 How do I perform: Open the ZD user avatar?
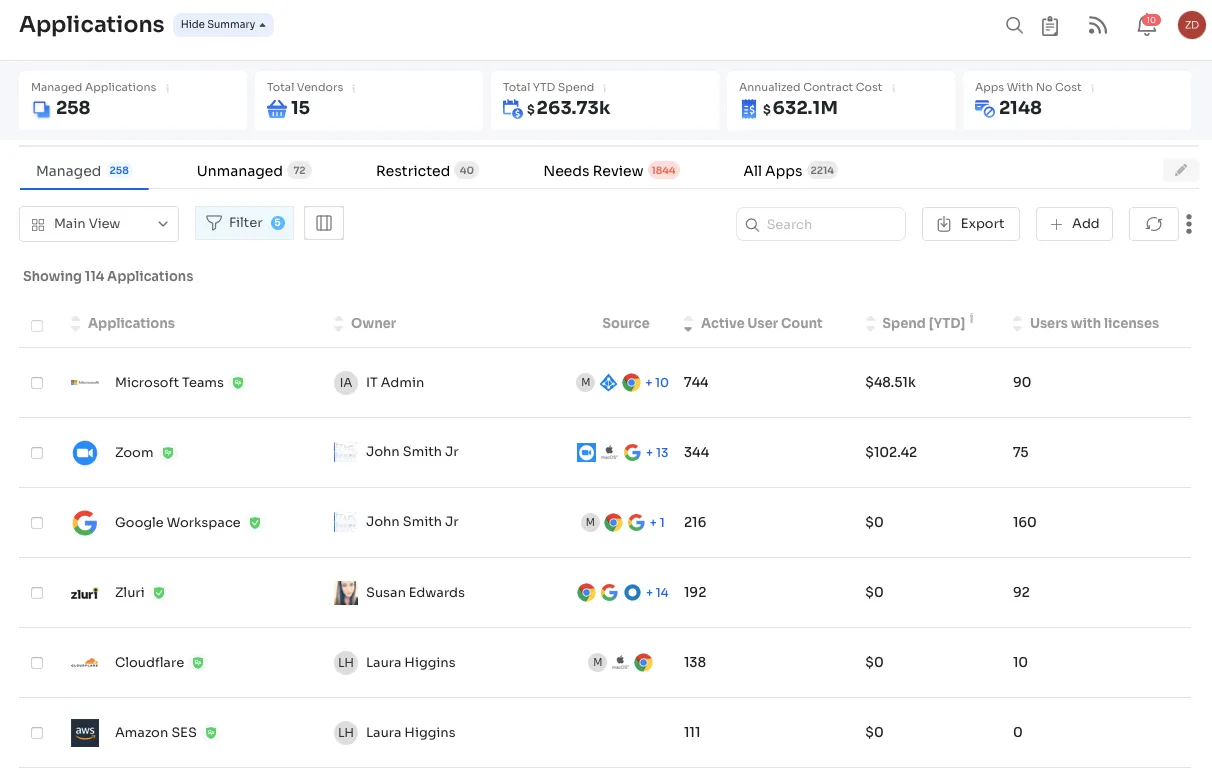1192,26
